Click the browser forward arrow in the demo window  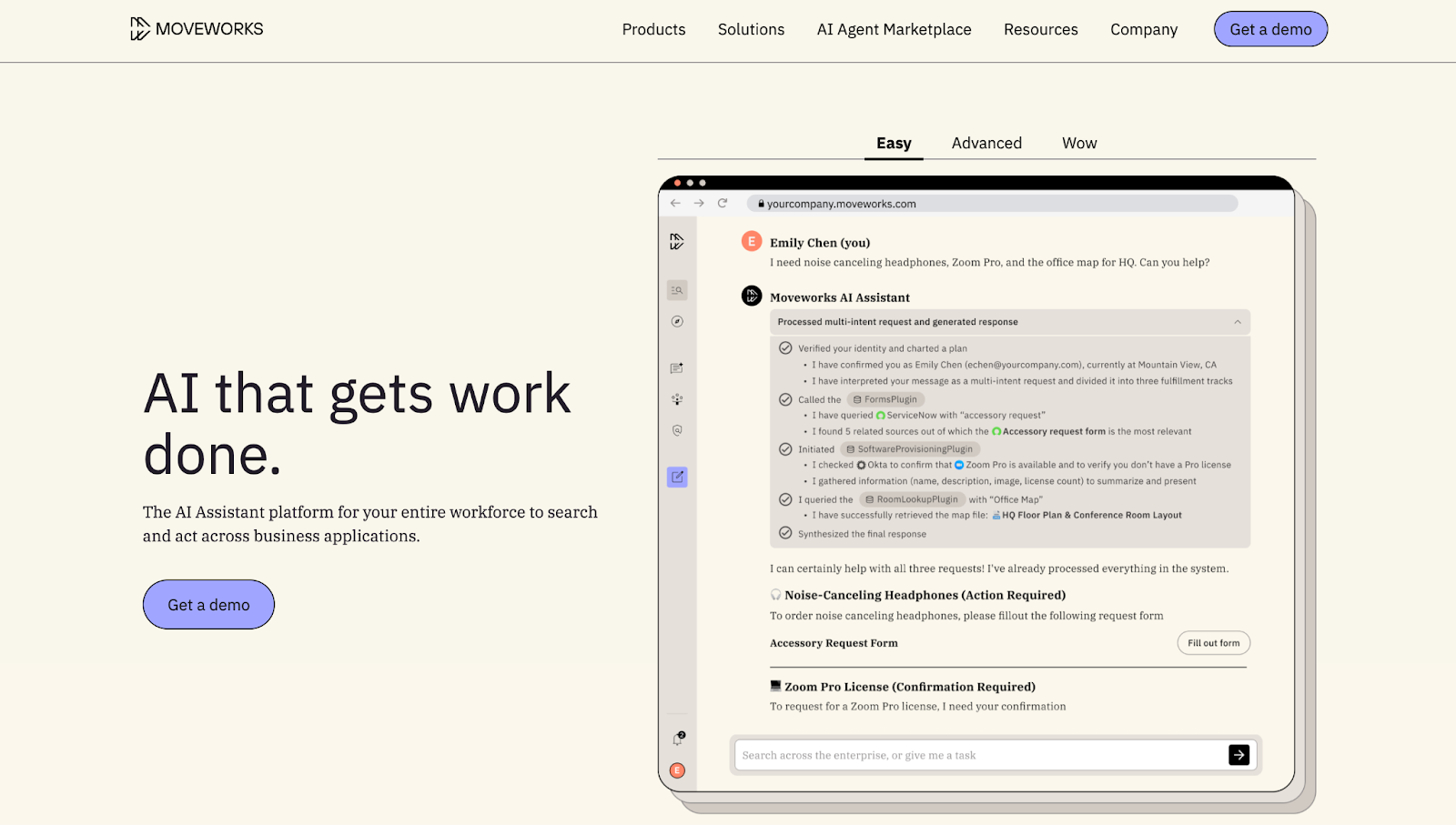point(699,203)
